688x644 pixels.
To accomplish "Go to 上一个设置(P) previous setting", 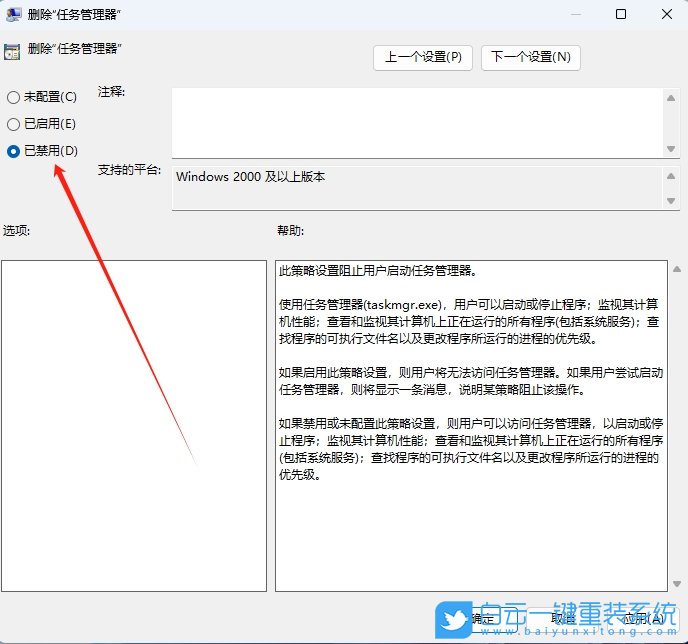I will point(423,57).
